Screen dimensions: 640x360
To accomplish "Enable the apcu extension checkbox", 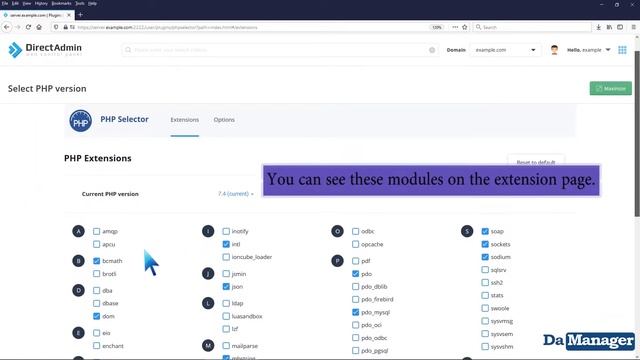I will (x=96, y=244).
